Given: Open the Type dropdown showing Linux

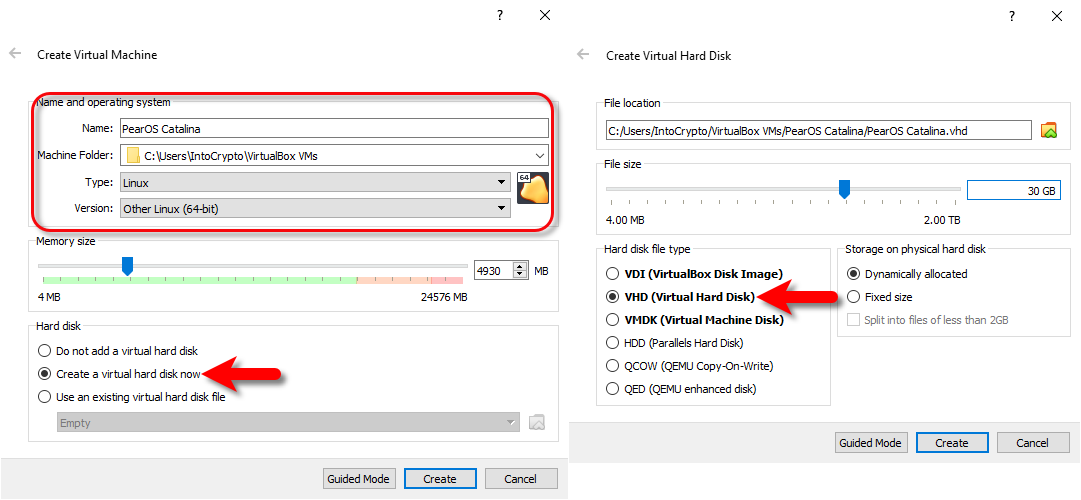Looking at the screenshot, I should [x=315, y=183].
